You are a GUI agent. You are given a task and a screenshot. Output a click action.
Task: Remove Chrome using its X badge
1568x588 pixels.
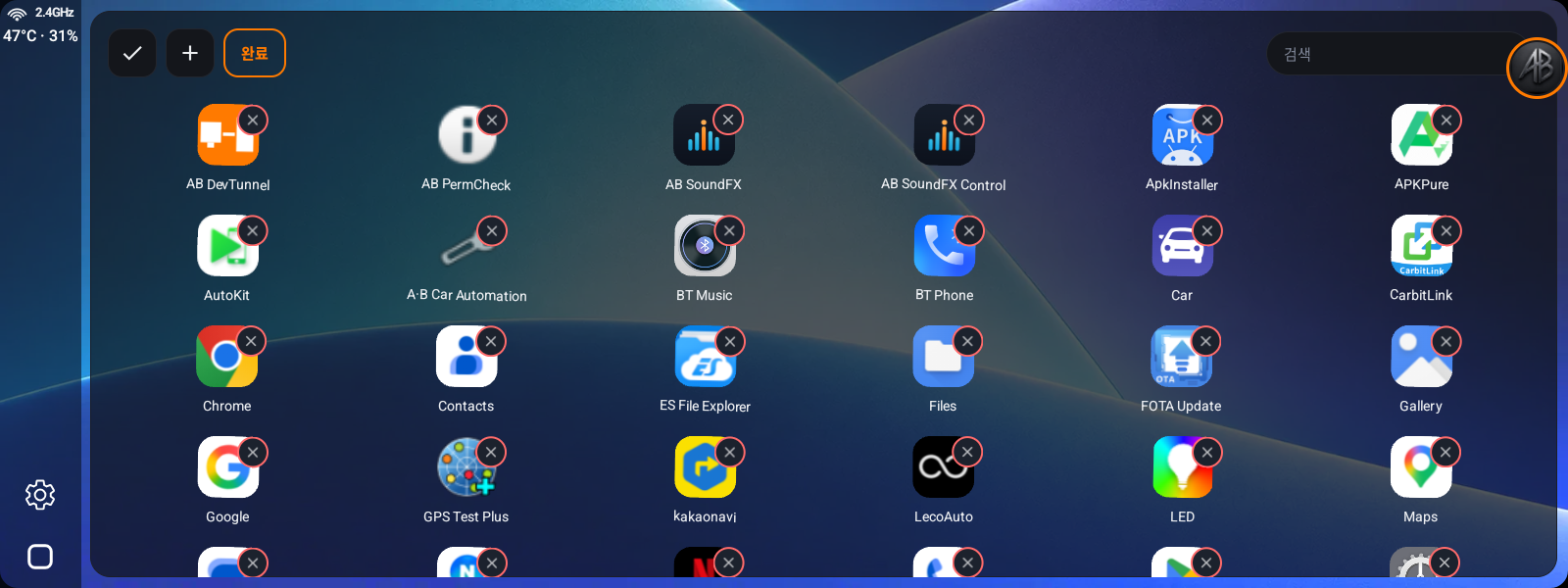pyautogui.click(x=251, y=341)
